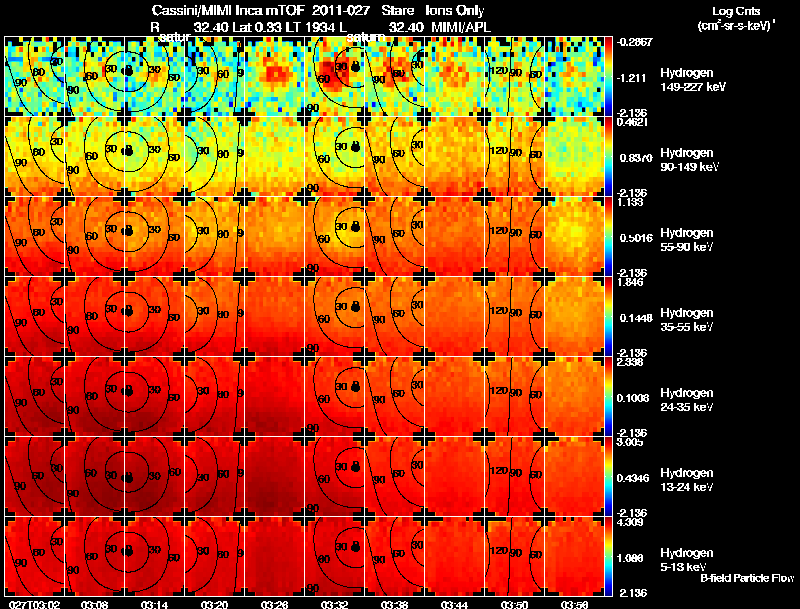
Task: Click the colorbar beside Hydrogen 149-227 keV
Action: pos(608,77)
